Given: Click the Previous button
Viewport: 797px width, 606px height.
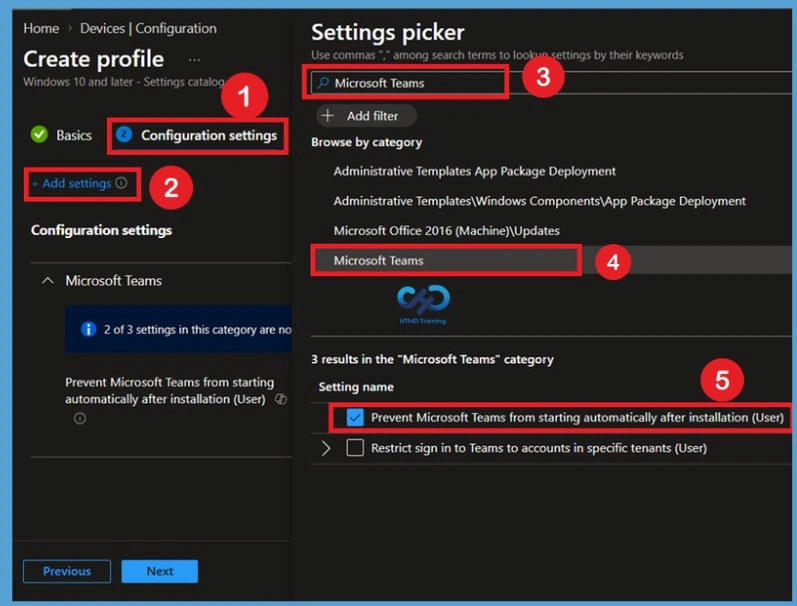Looking at the screenshot, I should pos(67,571).
